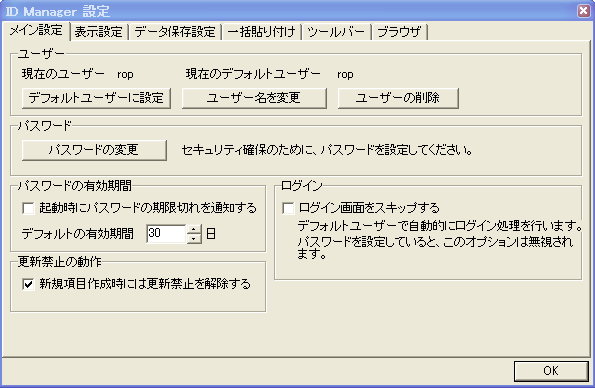Click the 現在のデフォルトユーザー label

click(253, 74)
